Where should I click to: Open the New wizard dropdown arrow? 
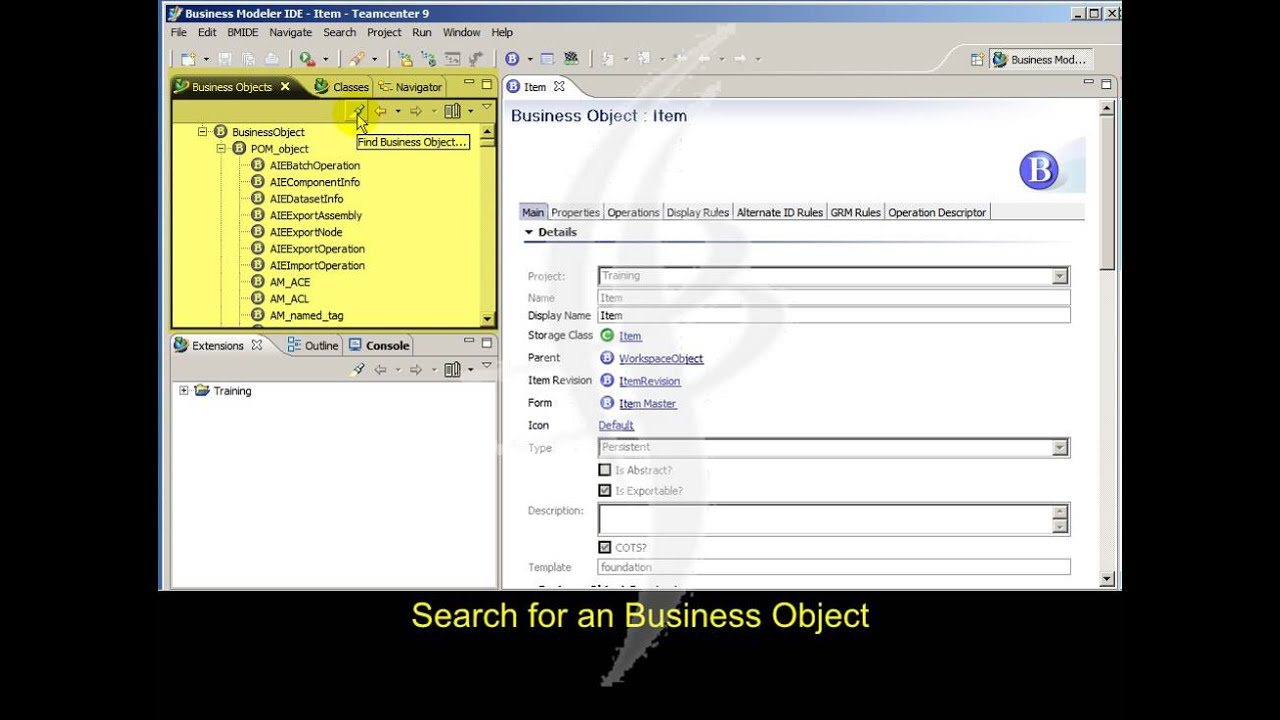click(205, 60)
